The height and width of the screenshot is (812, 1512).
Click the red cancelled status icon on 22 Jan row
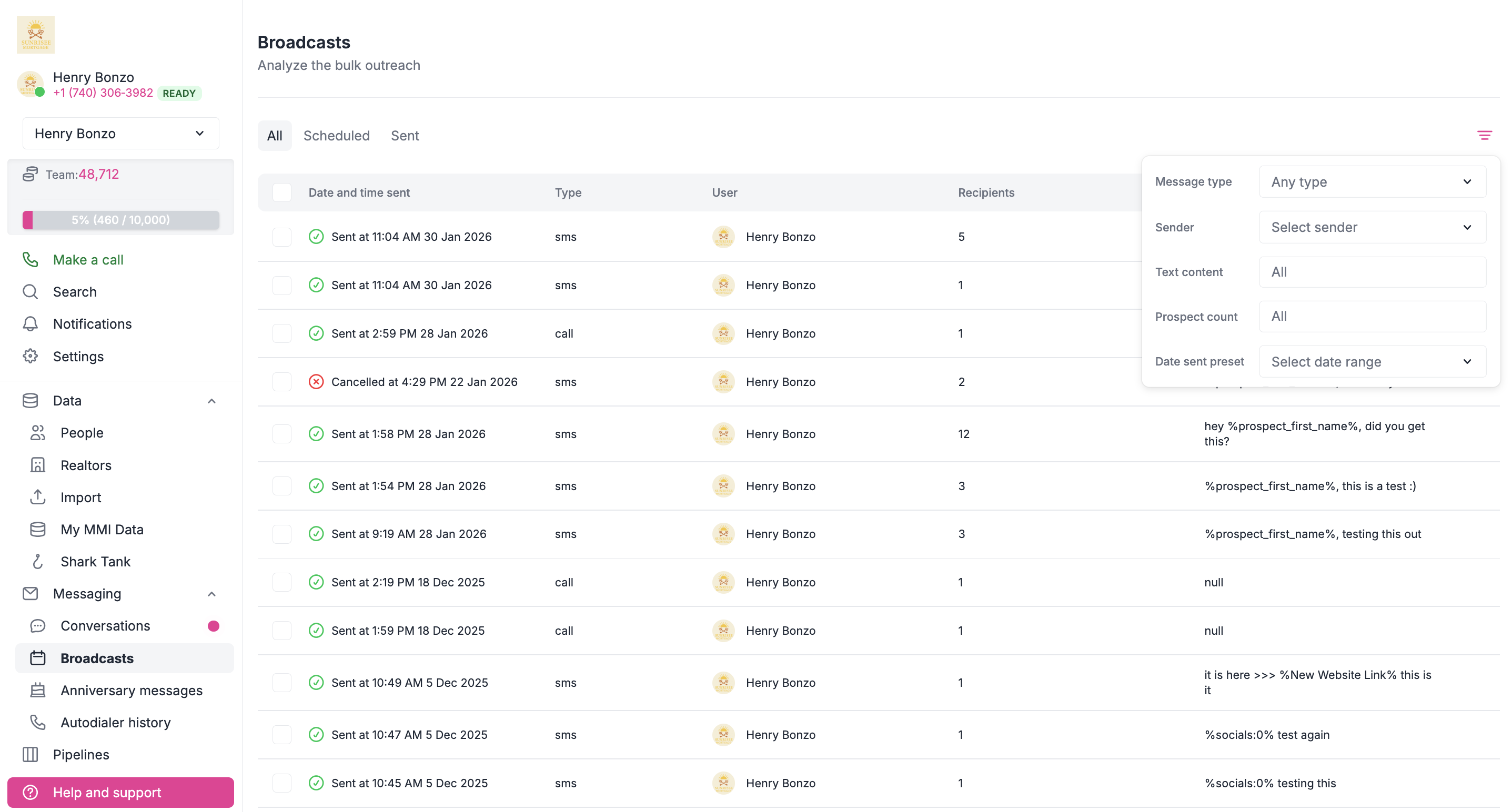[316, 382]
